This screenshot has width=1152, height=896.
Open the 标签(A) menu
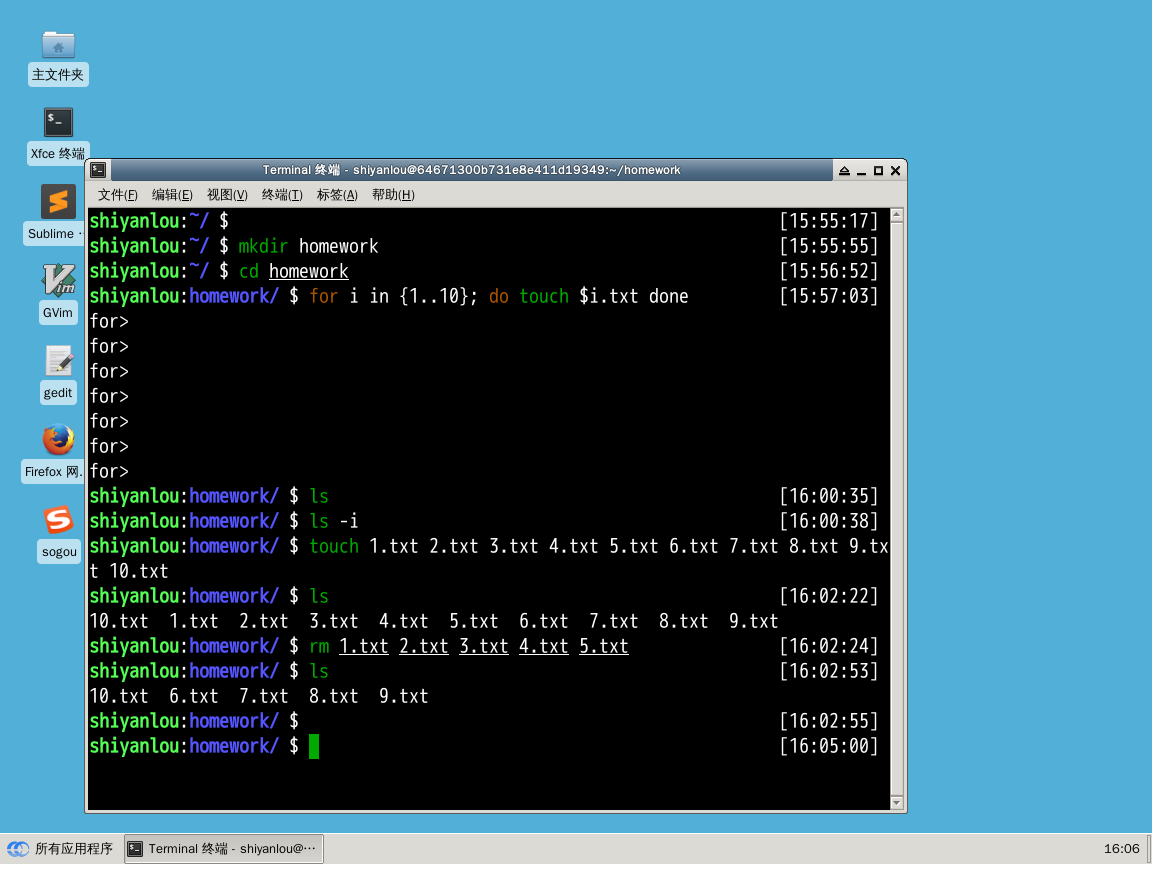tap(337, 195)
